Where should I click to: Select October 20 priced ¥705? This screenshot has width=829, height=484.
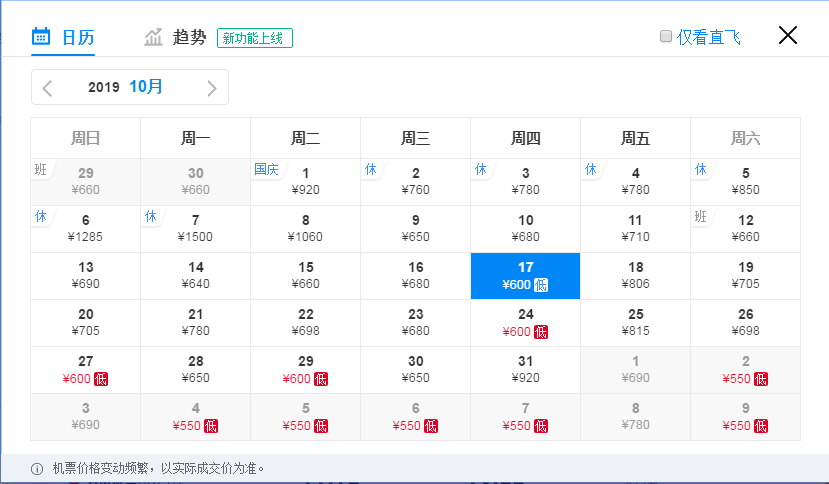pyautogui.click(x=86, y=323)
